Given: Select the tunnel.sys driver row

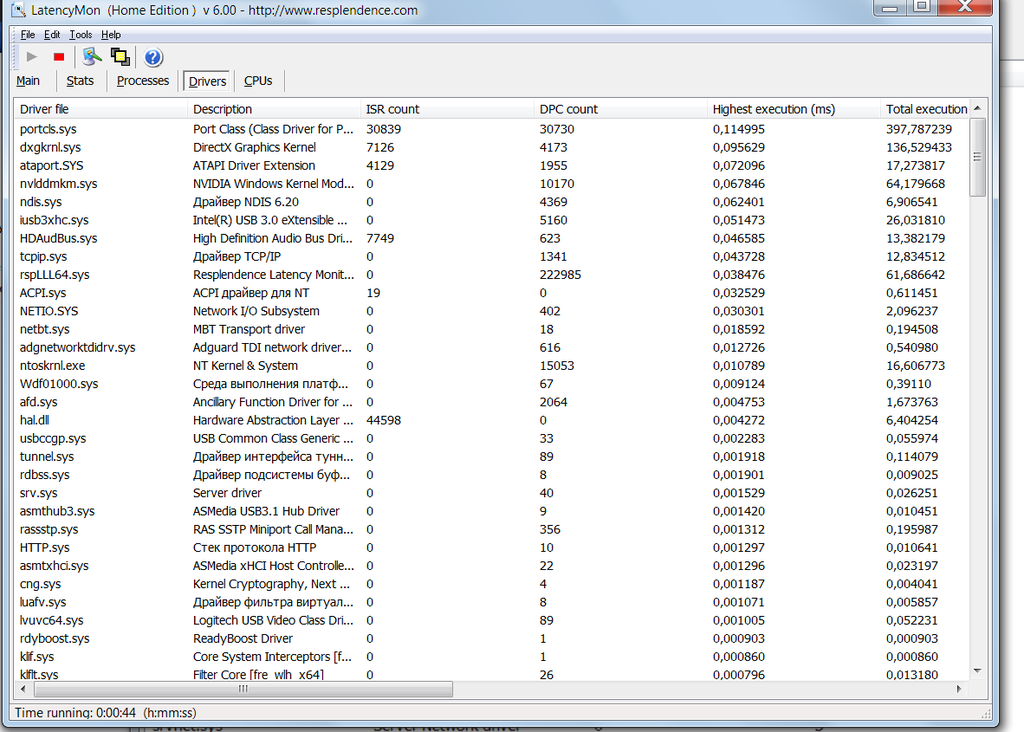Looking at the screenshot, I should [492, 457].
